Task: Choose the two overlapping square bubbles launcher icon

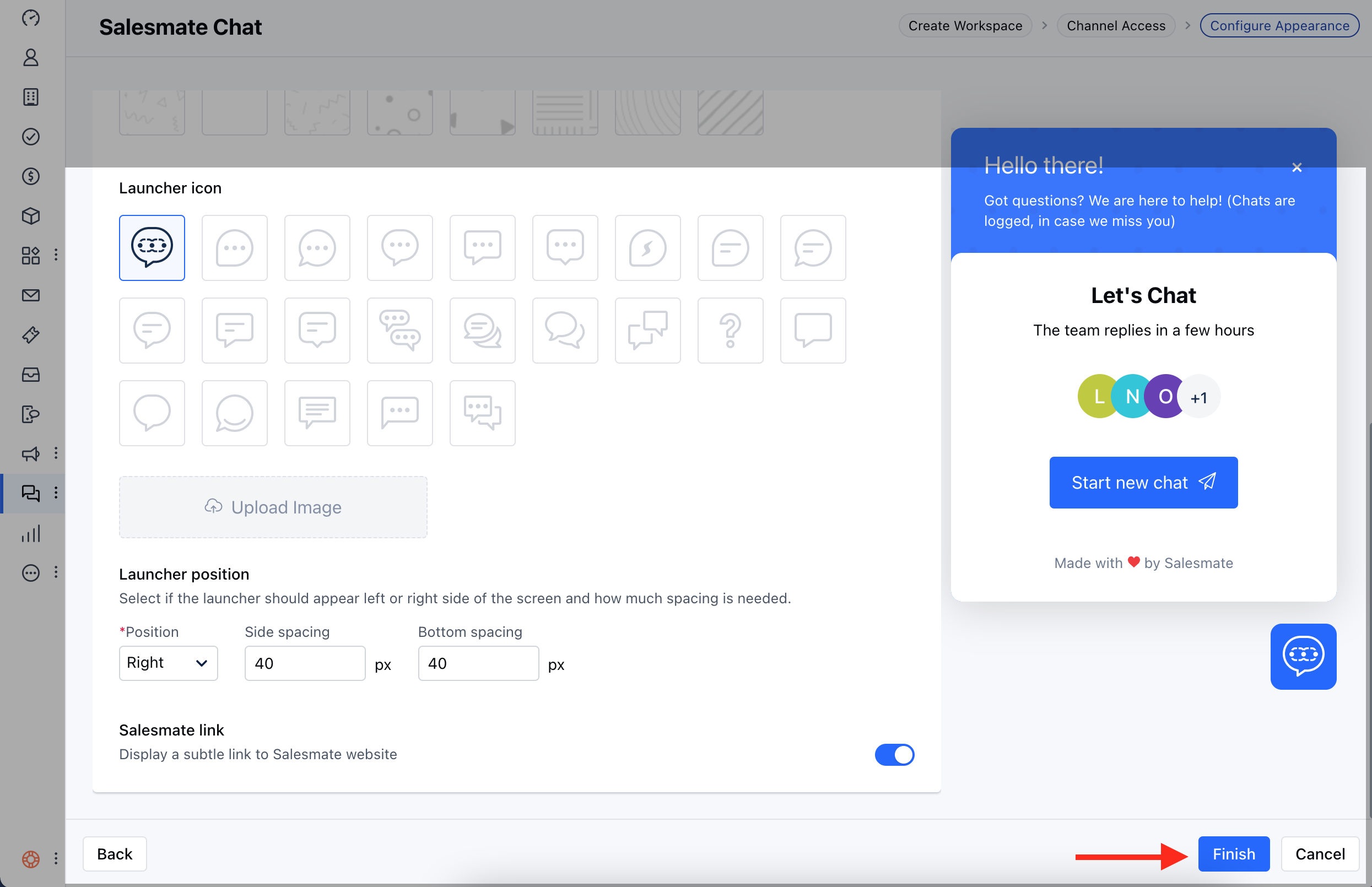Action: click(648, 331)
